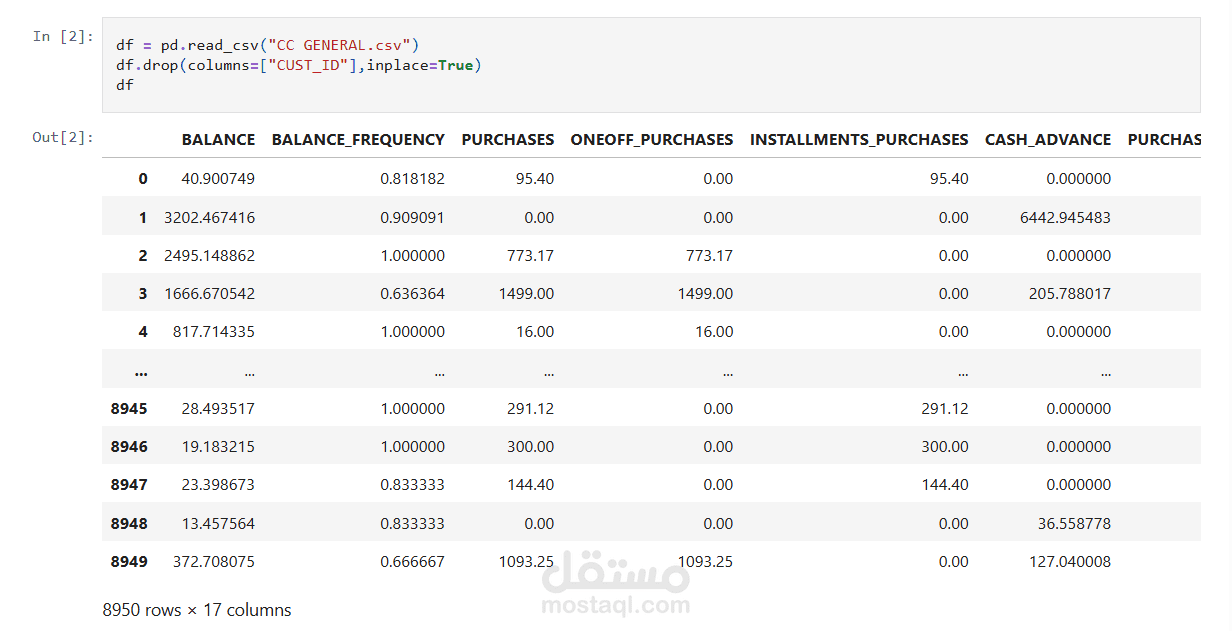Click the code cell containing pd.read_csv
This screenshot has width=1232, height=631.
650,65
